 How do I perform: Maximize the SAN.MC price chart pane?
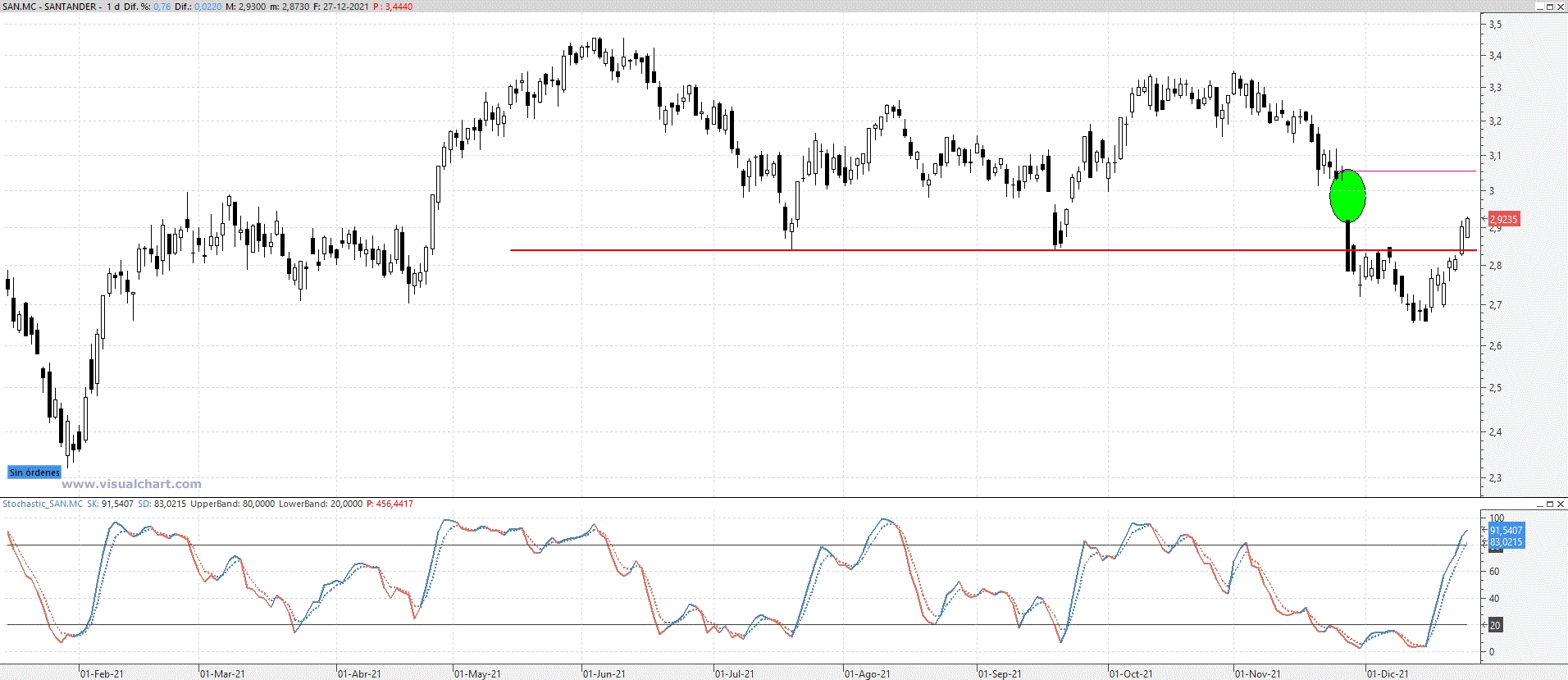point(1550,7)
